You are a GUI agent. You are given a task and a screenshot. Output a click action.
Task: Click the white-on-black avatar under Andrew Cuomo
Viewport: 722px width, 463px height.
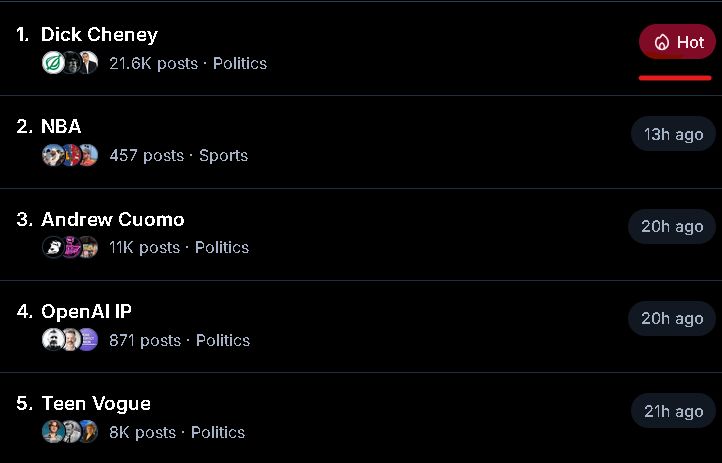click(x=53, y=247)
